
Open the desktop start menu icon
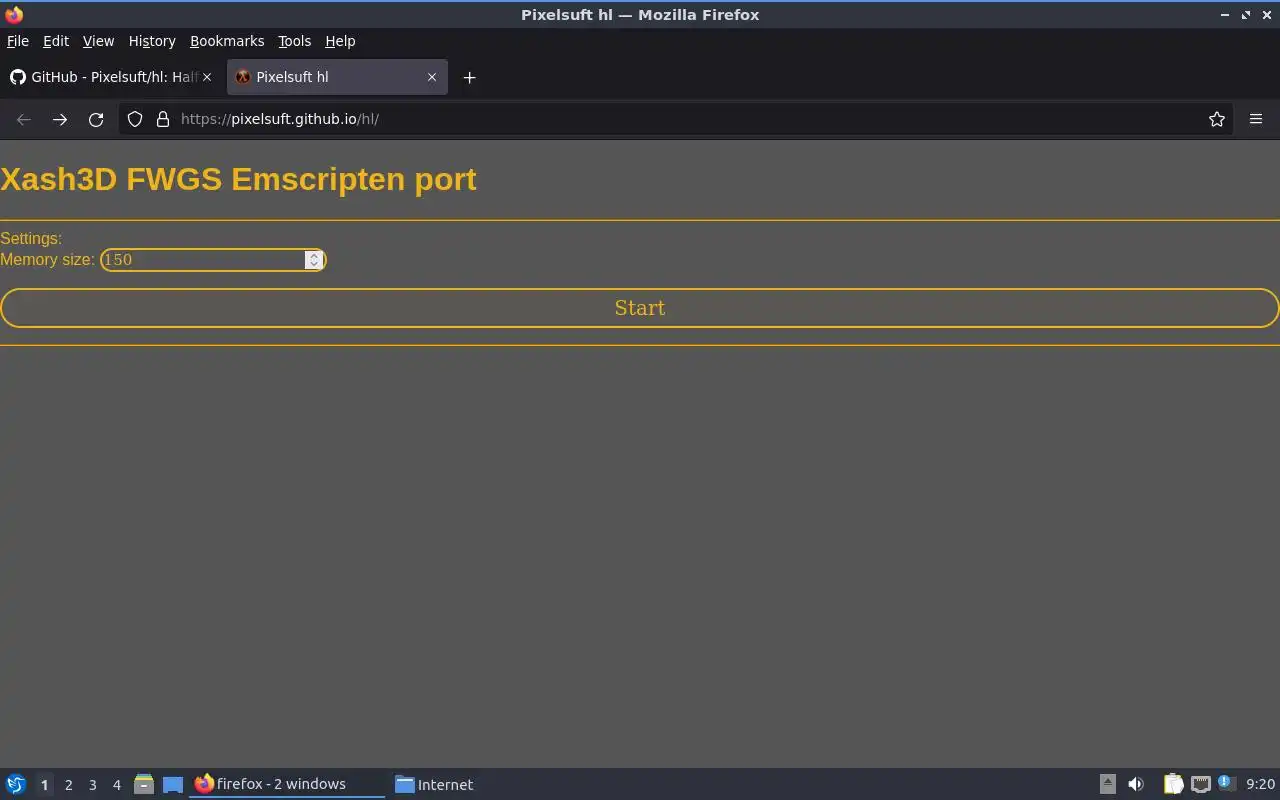pyautogui.click(x=16, y=784)
